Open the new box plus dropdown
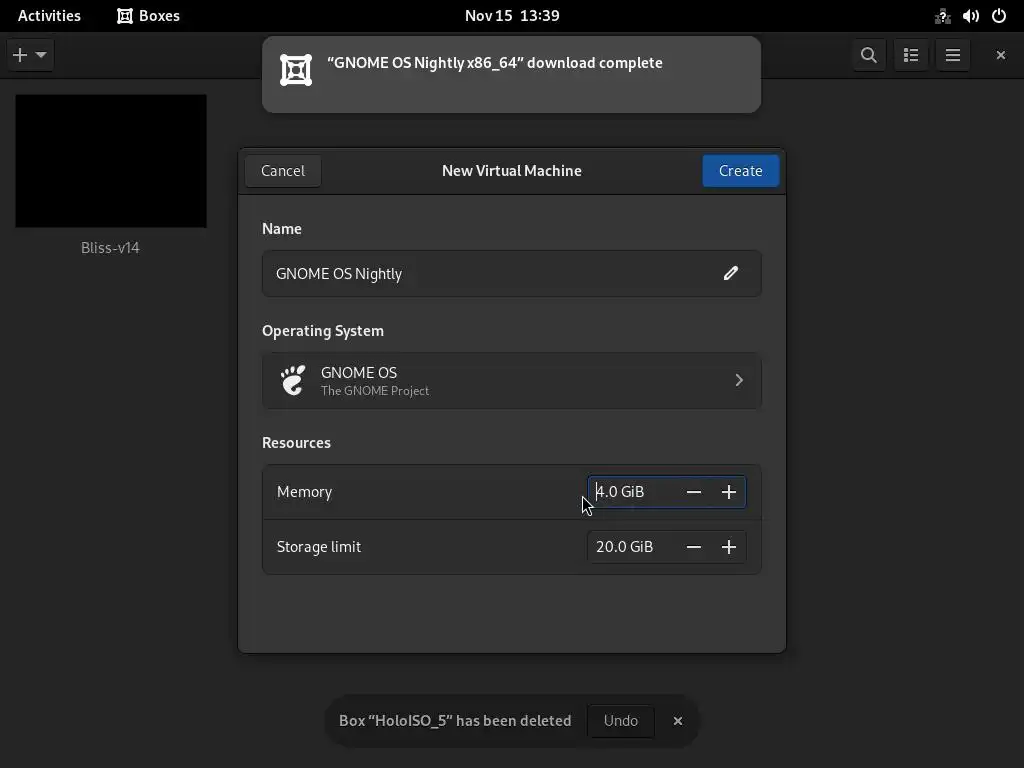The image size is (1024, 768). coord(30,55)
